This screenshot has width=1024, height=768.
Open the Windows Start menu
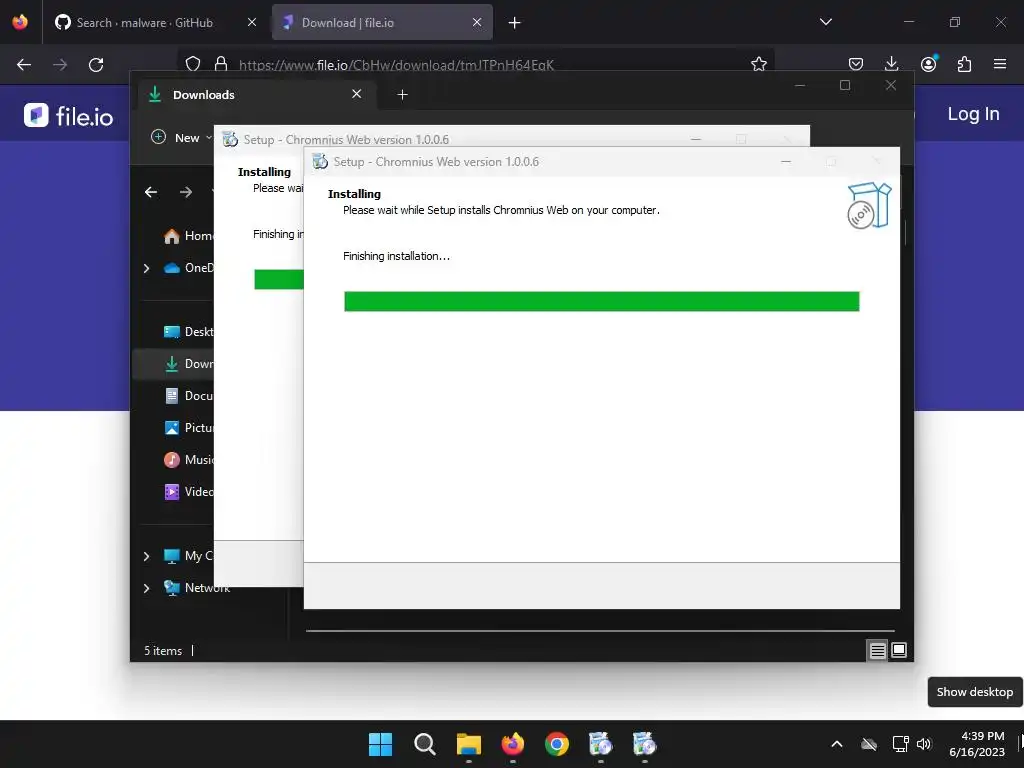[380, 744]
